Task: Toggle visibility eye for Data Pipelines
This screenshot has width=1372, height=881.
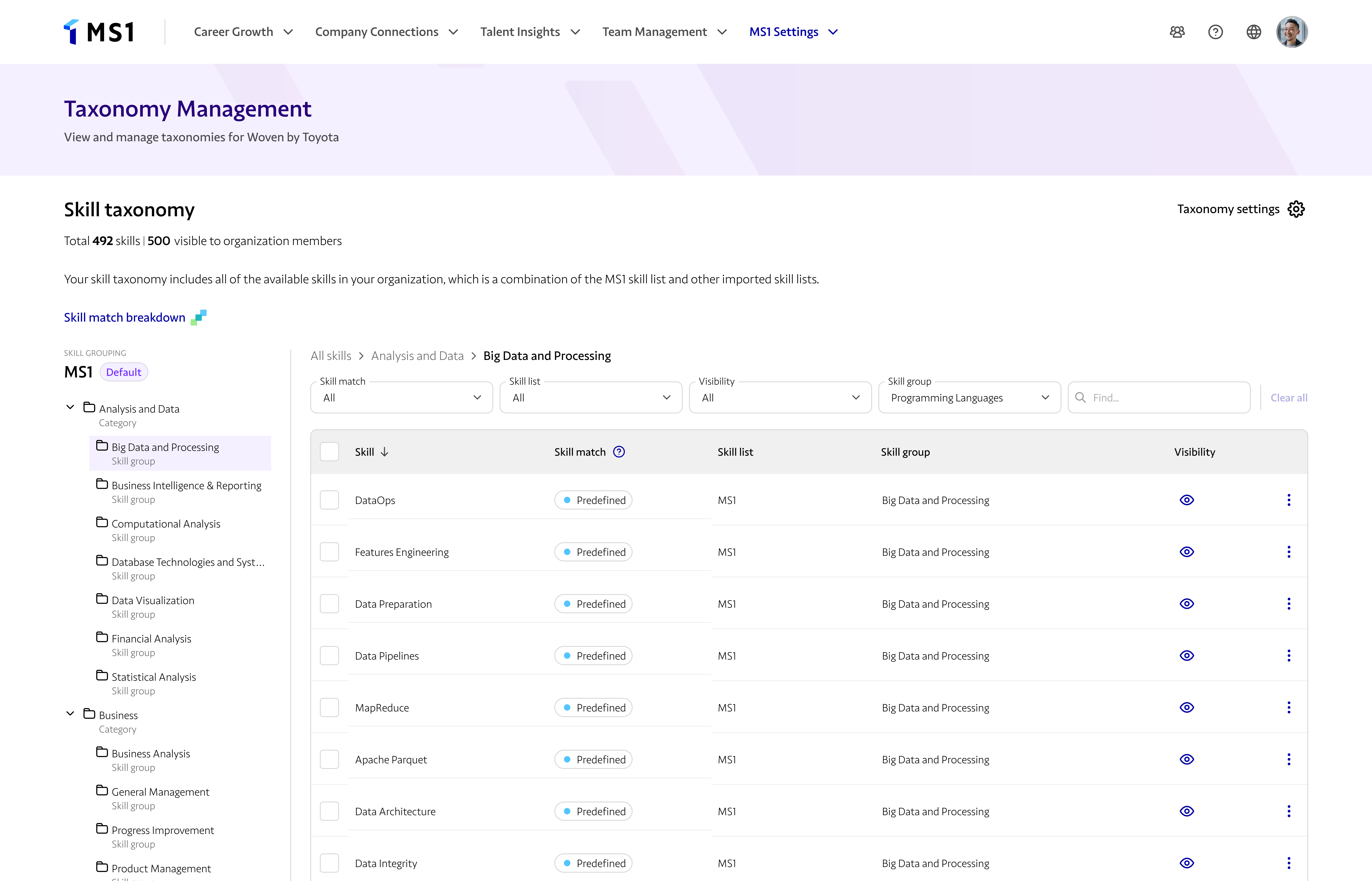Action: [x=1187, y=656]
